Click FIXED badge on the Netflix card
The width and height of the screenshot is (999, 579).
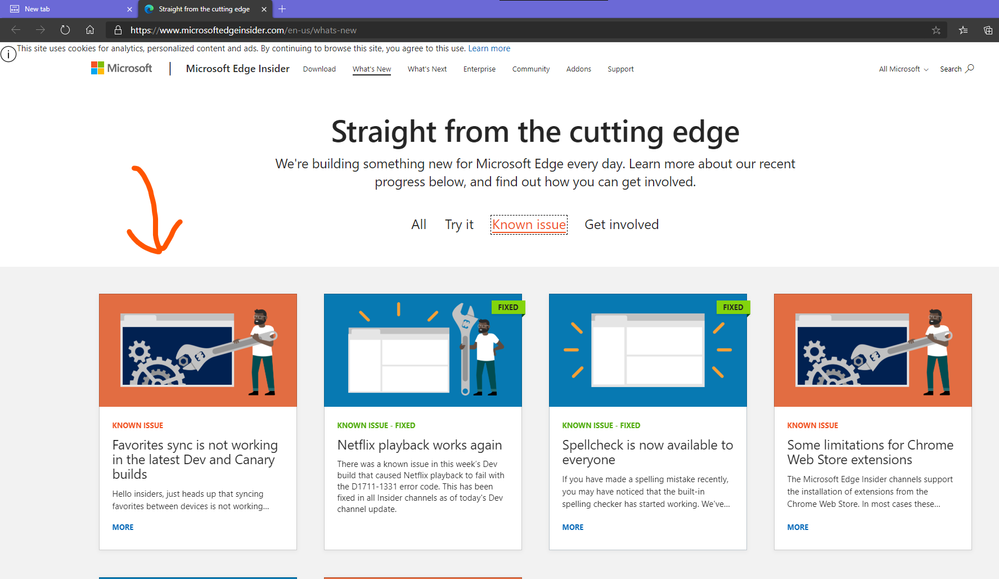(x=508, y=307)
